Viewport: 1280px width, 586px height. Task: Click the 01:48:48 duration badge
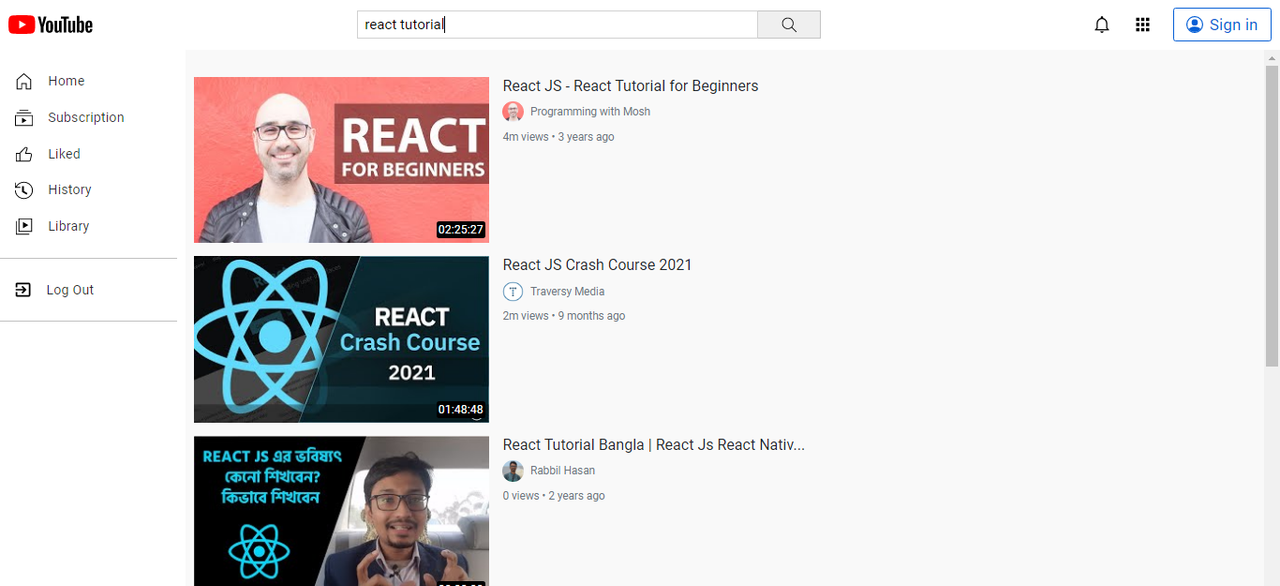click(x=460, y=410)
